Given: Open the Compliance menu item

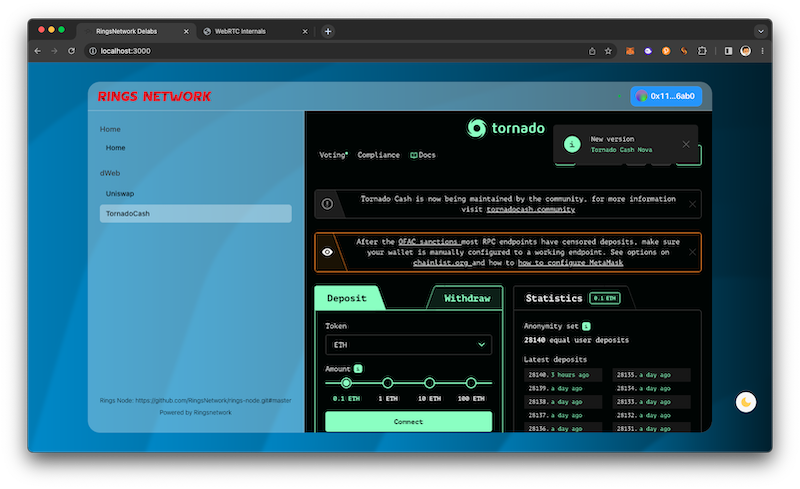Looking at the screenshot, I should (379, 155).
